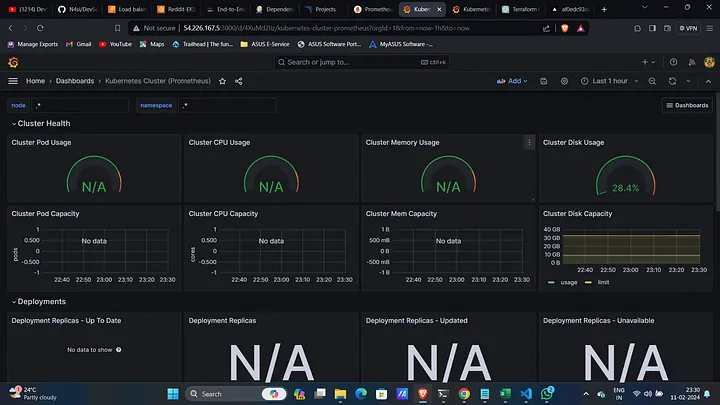This screenshot has width=720, height=405.
Task: Switch to Reddit-EKS browser tab
Action: coord(176,9)
